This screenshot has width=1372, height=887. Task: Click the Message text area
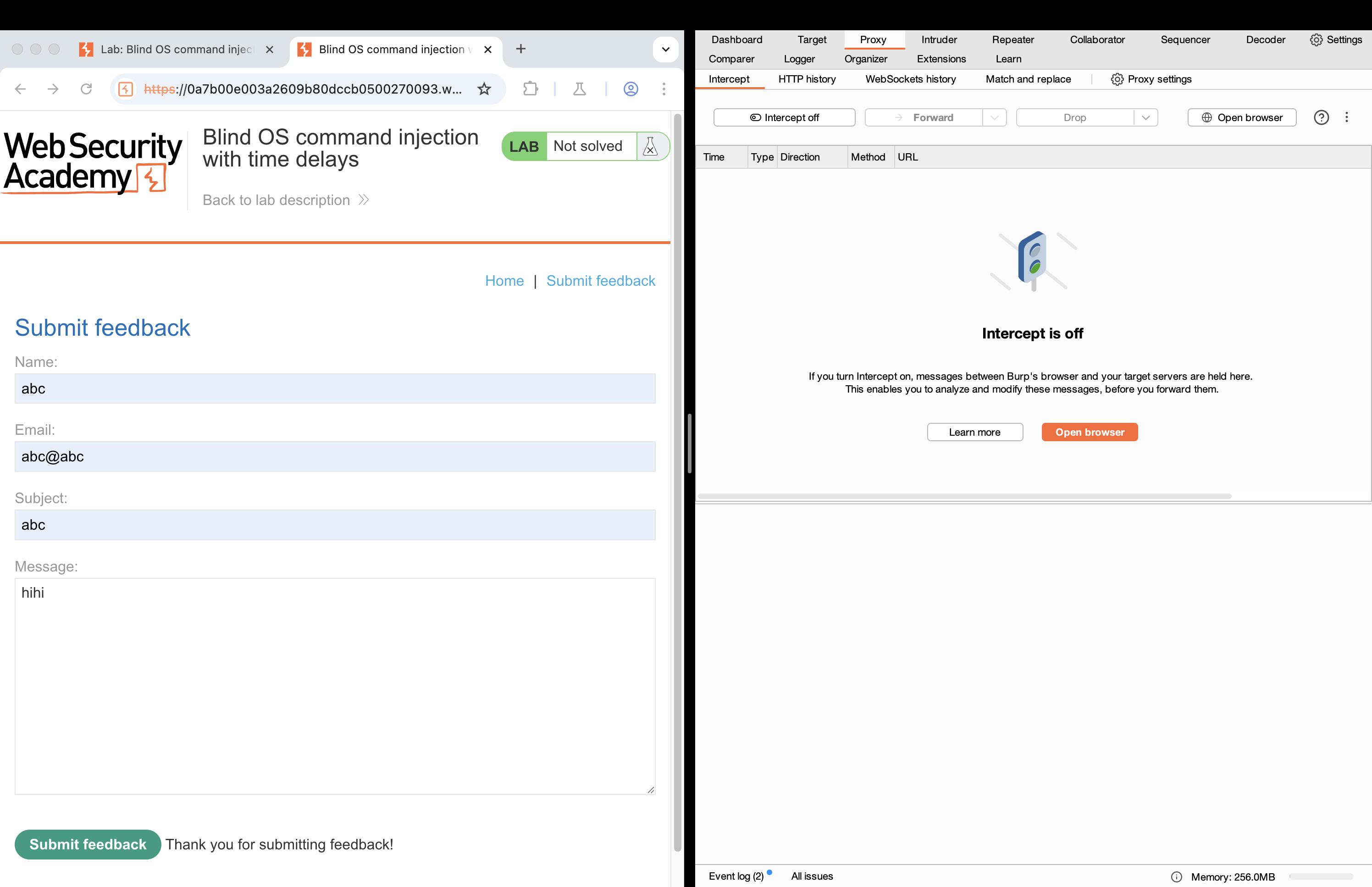click(x=334, y=686)
